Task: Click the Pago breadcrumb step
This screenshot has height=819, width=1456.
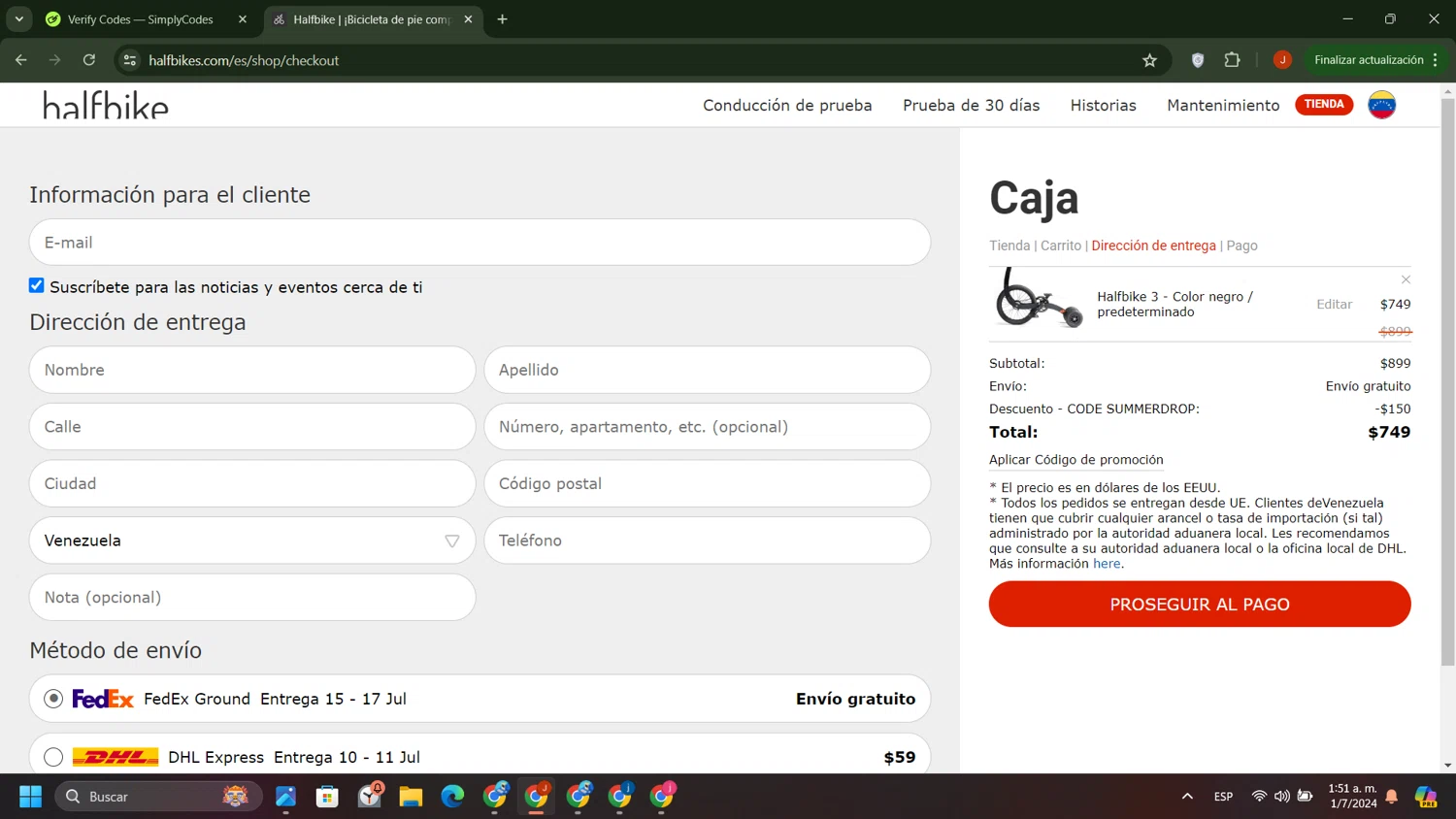Action: 1241,246
